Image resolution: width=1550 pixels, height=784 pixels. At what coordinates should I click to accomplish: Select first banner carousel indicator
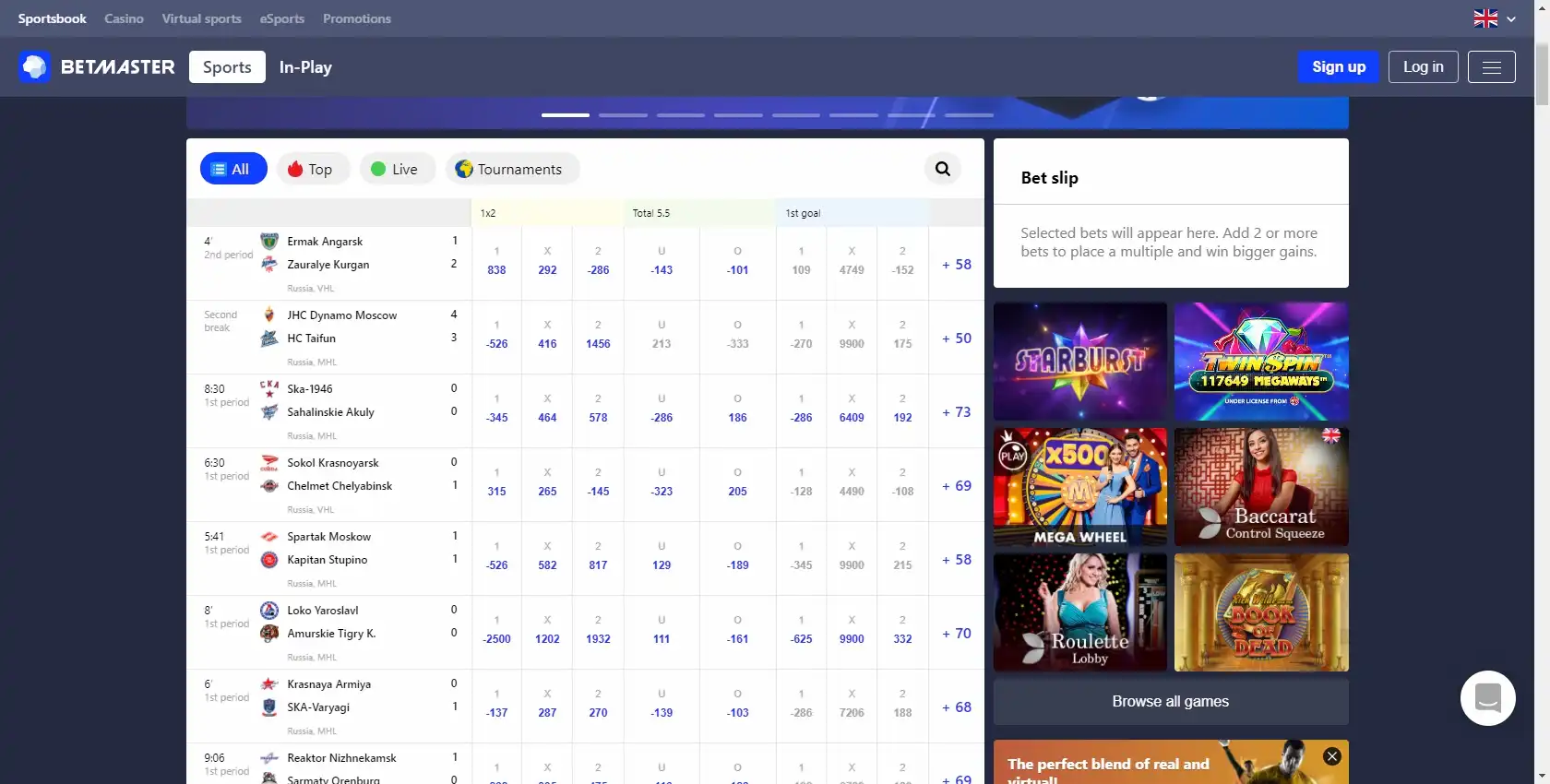pyautogui.click(x=566, y=115)
